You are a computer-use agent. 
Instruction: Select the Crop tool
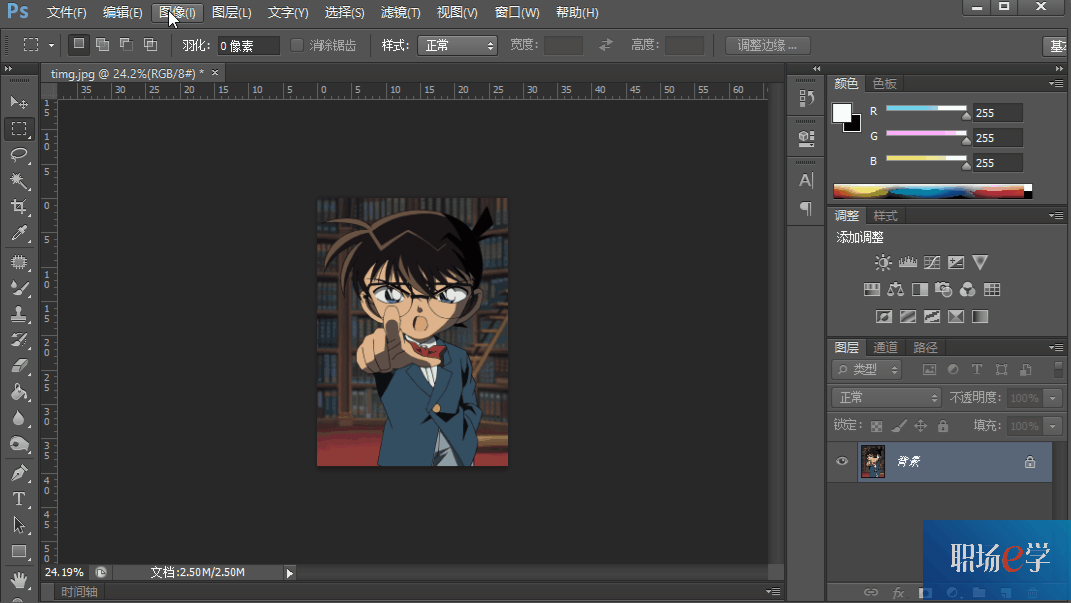point(18,207)
